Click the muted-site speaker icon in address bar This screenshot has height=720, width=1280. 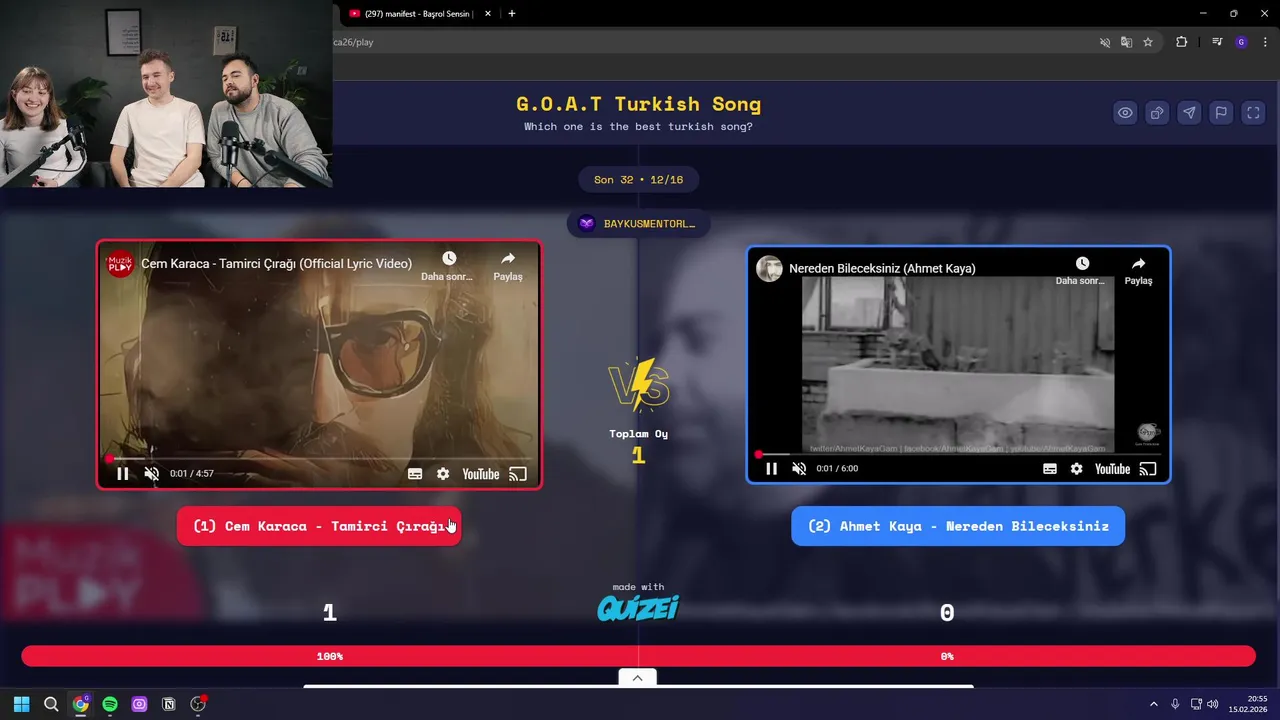(x=1105, y=42)
